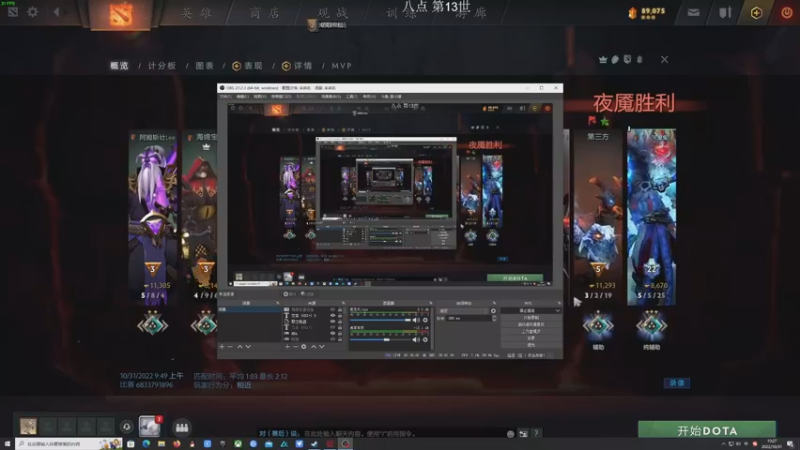
Task: Click OBS transition duration stepper arrows
Action: 494,318
